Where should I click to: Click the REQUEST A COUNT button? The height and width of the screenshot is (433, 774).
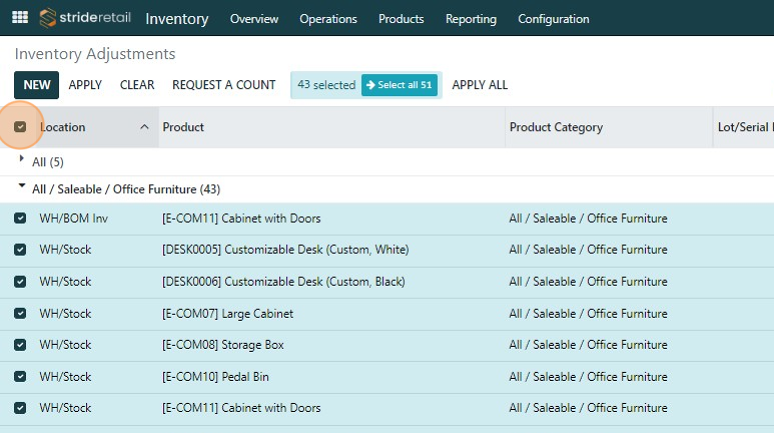tap(224, 85)
